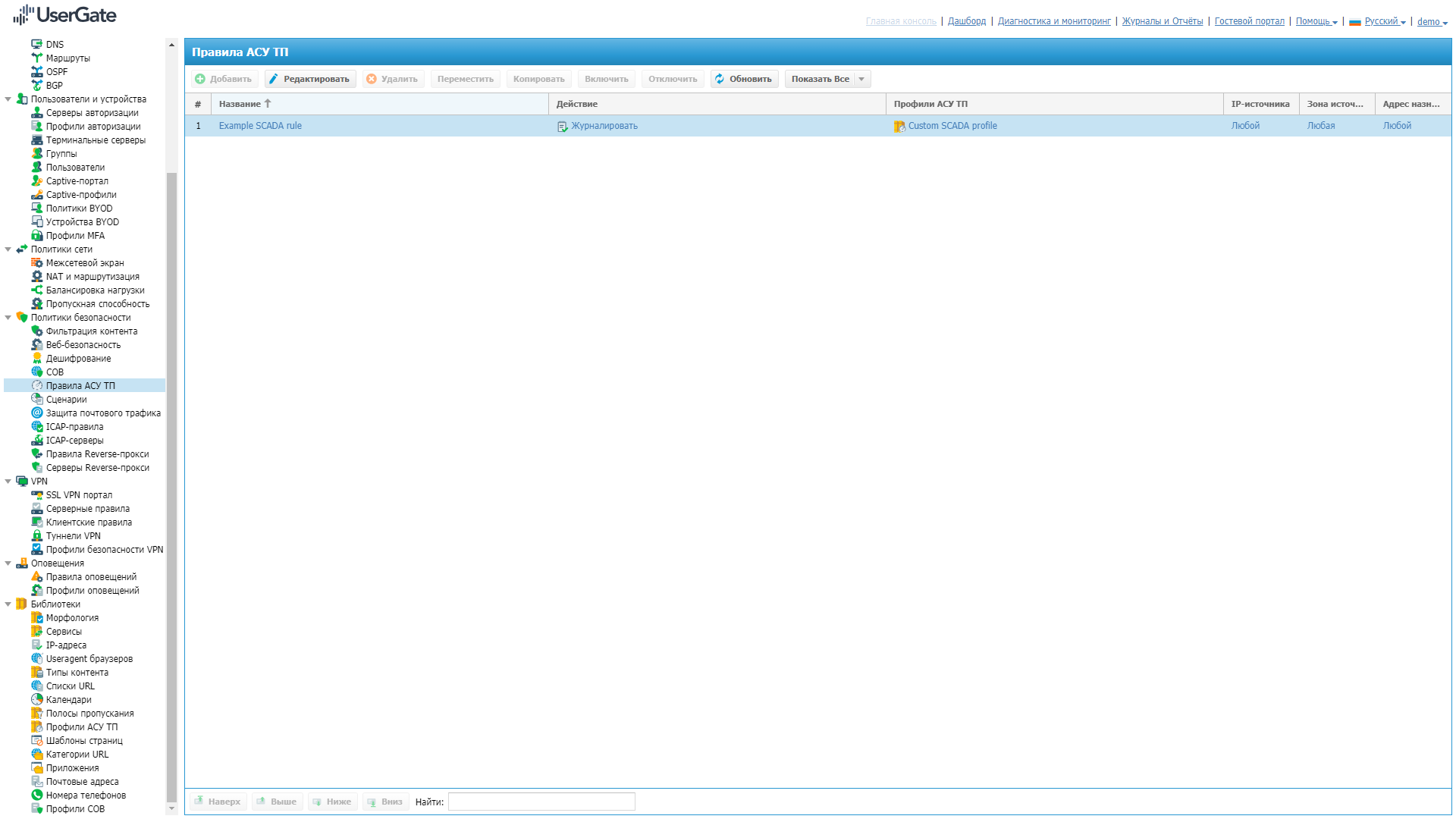
Task: Click the Номера телефонов phone icon
Action: tap(36, 795)
